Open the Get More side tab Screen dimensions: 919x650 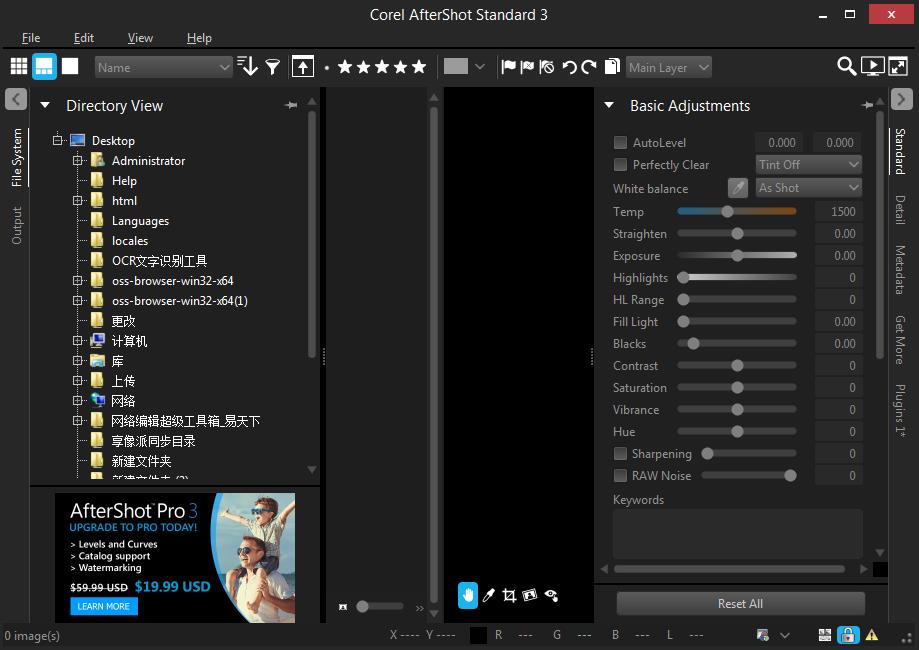900,340
